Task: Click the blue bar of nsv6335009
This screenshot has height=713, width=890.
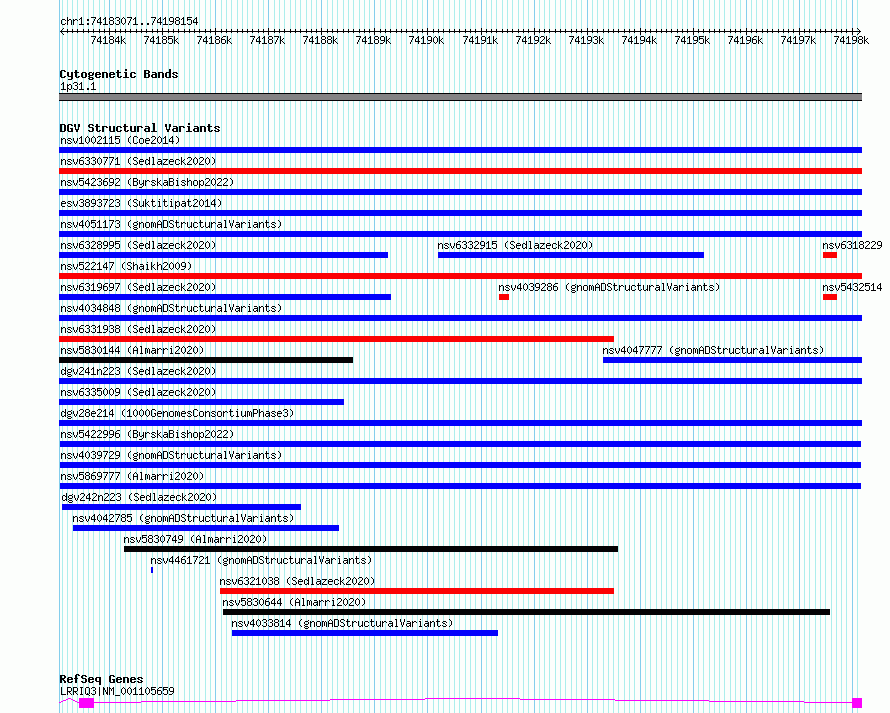Action: (x=201, y=402)
